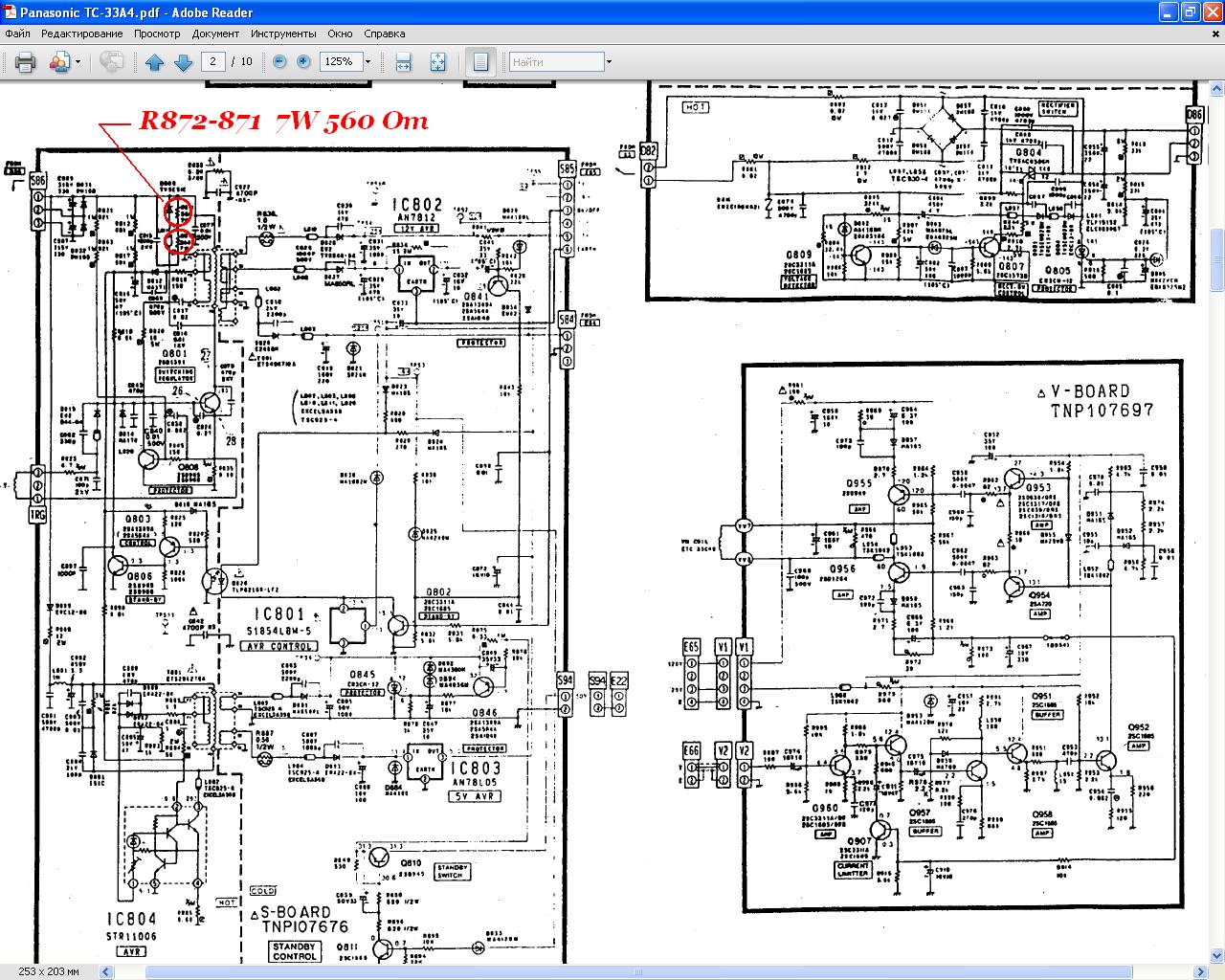Screen dimensions: 1225x980
Task: Open the Найти search options dropdown
Action: [x=608, y=62]
